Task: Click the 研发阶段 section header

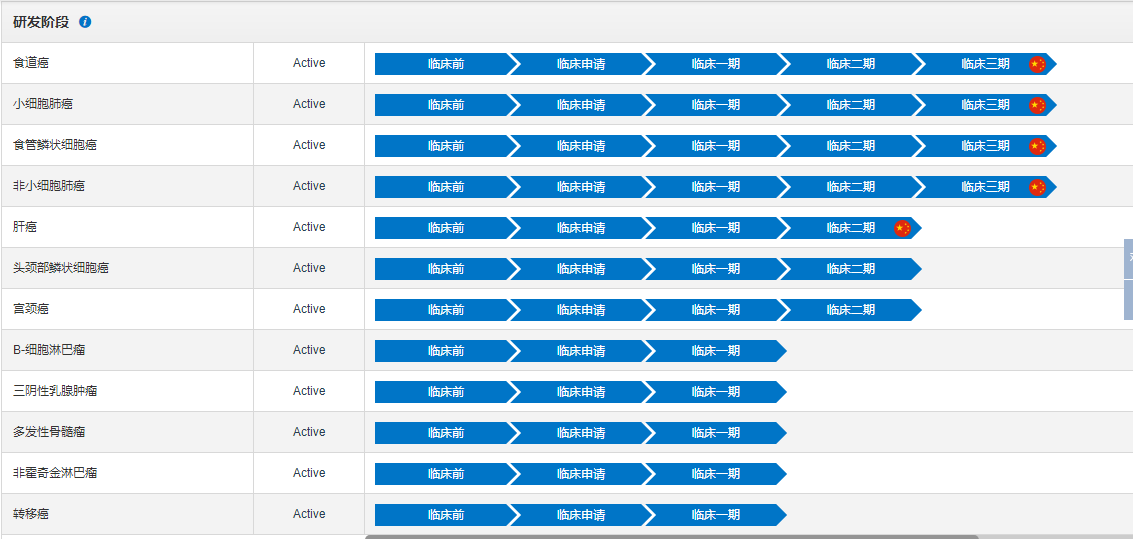Action: (42, 22)
